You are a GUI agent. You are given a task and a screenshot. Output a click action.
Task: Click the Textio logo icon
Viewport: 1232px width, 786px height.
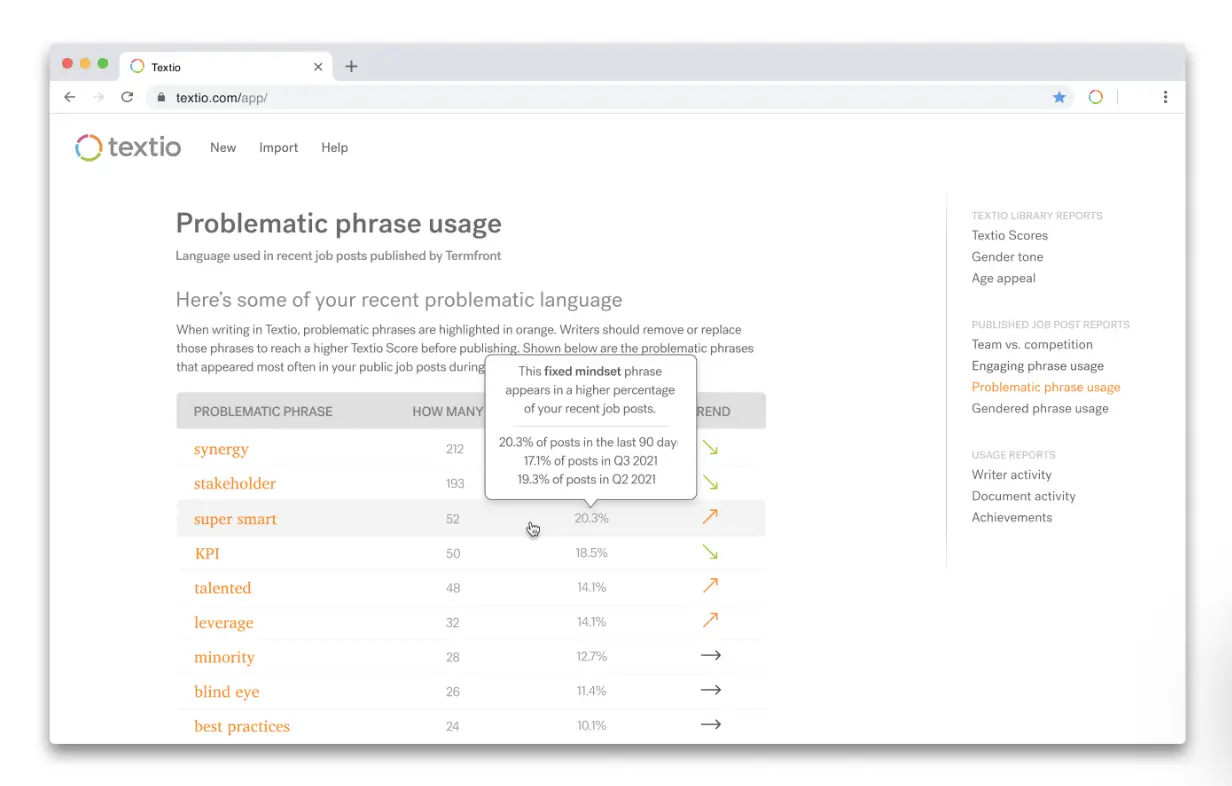[x=89, y=148]
